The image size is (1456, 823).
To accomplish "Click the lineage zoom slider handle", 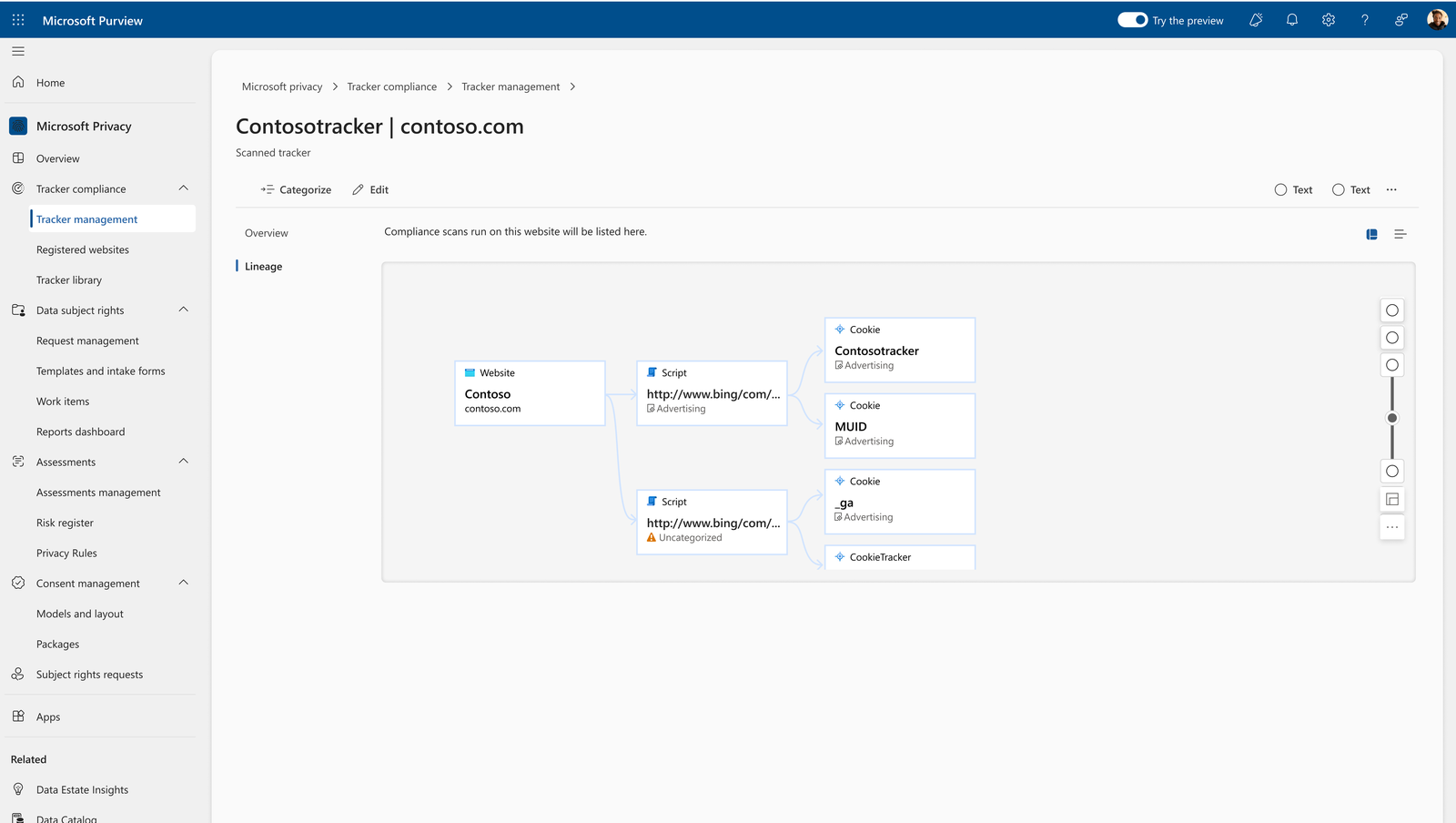I will coord(1392,418).
